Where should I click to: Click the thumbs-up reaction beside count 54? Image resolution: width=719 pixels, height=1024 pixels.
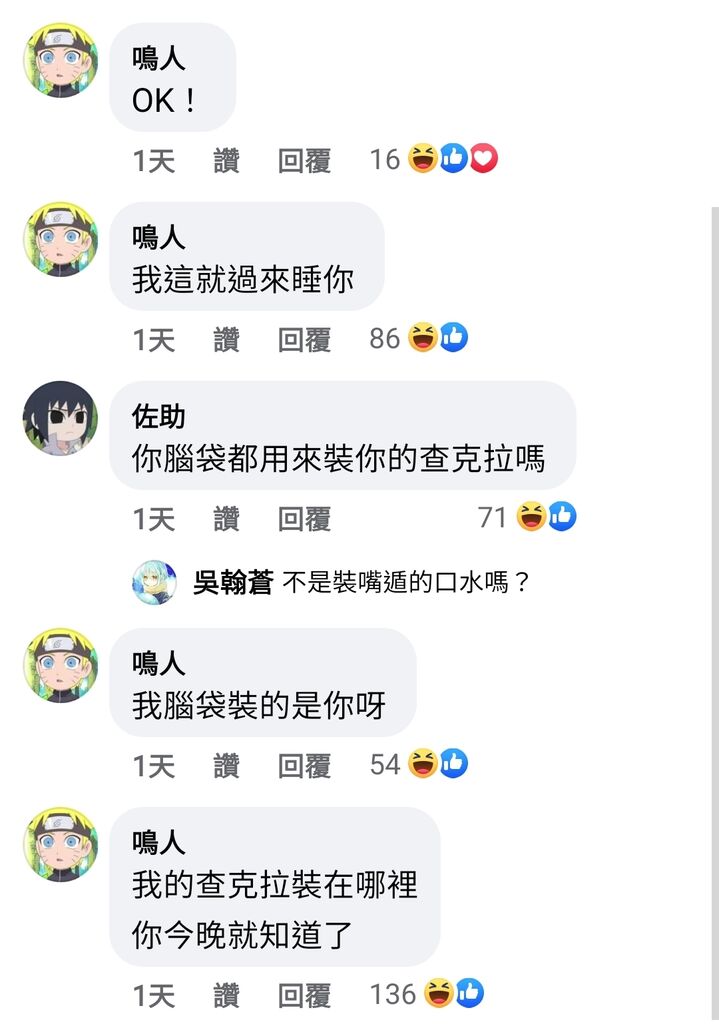pos(454,763)
